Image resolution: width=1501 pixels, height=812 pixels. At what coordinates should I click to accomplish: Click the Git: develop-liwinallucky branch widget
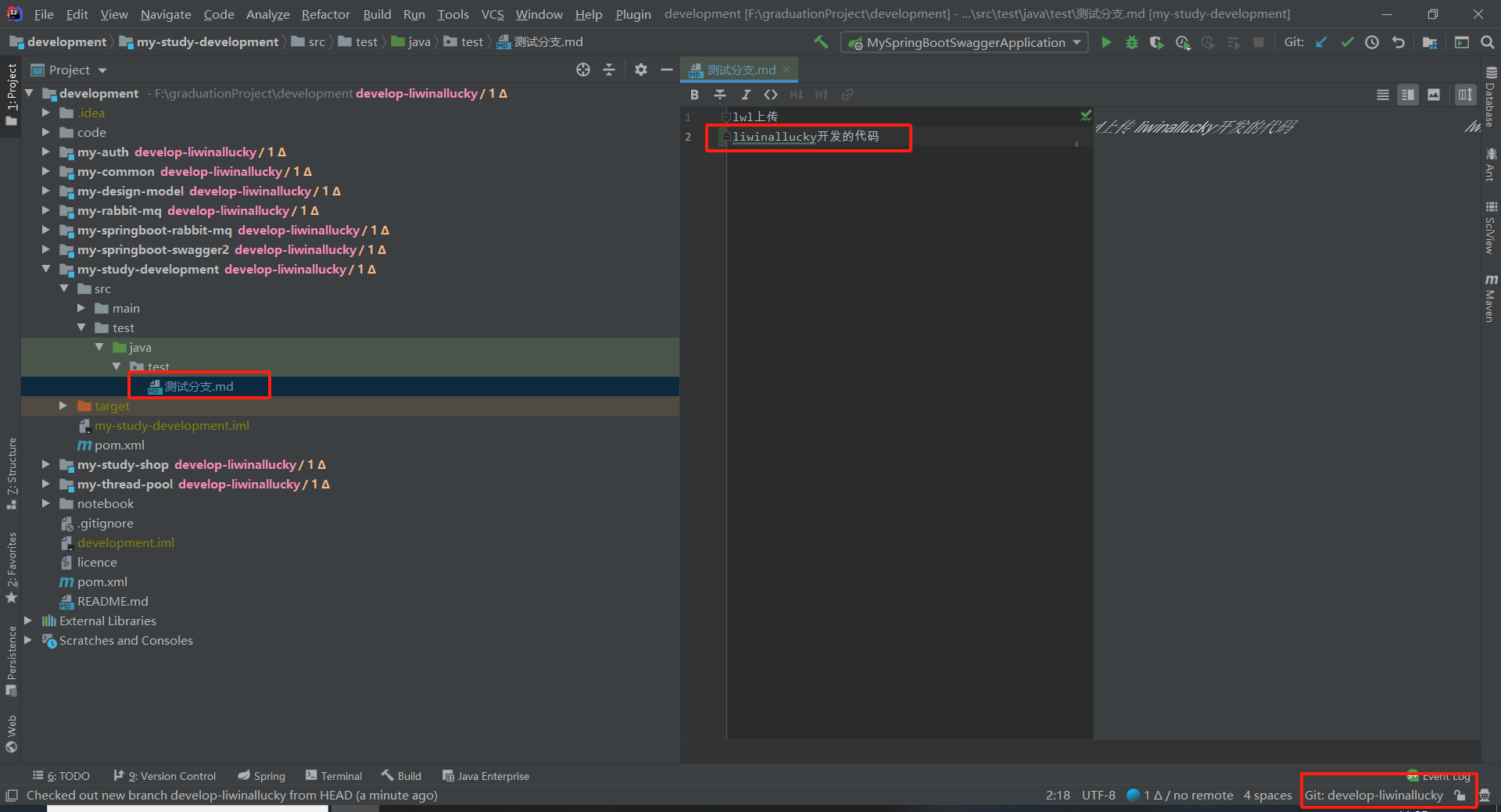click(x=1374, y=796)
